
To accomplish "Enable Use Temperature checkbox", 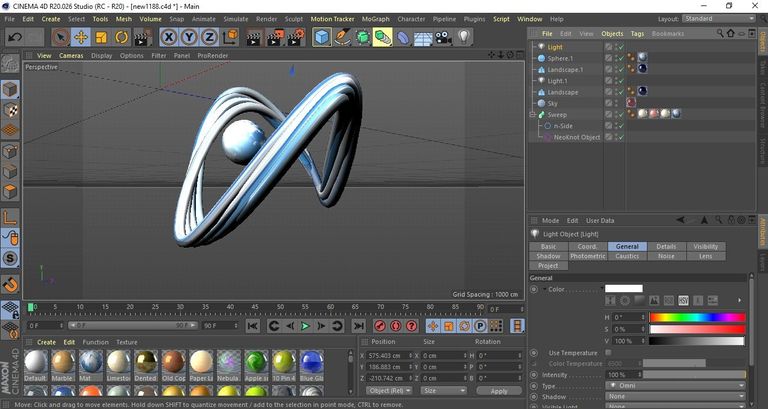I will click(x=608, y=353).
